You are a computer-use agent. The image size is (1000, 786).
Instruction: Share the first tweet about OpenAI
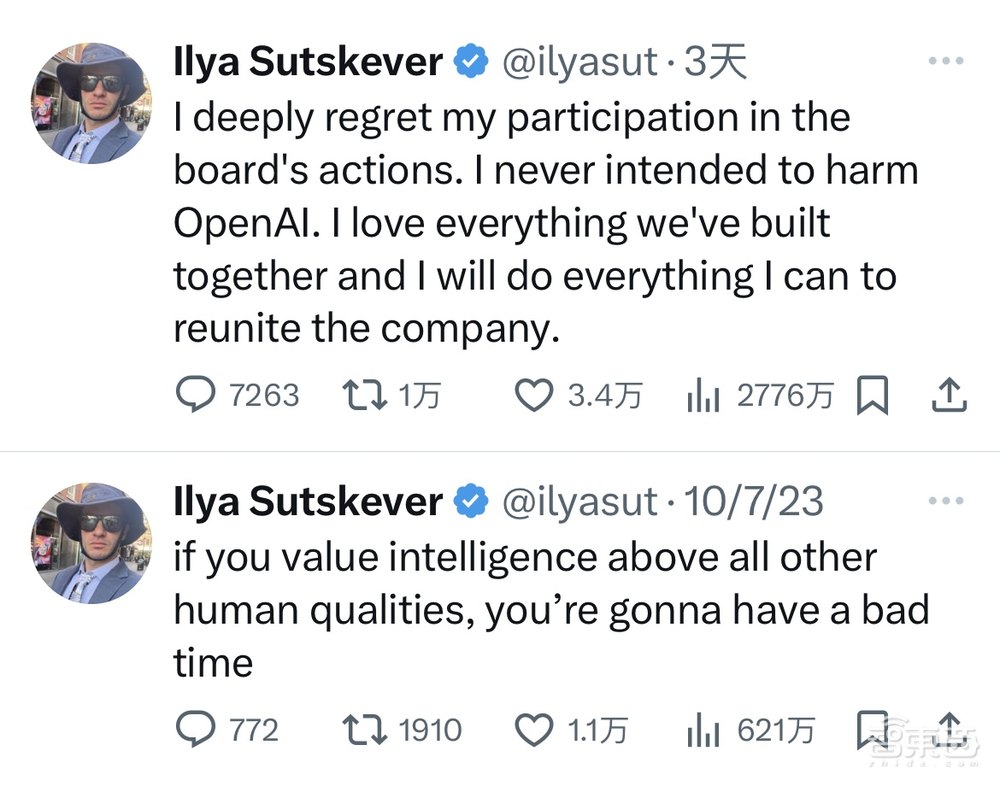(x=948, y=397)
